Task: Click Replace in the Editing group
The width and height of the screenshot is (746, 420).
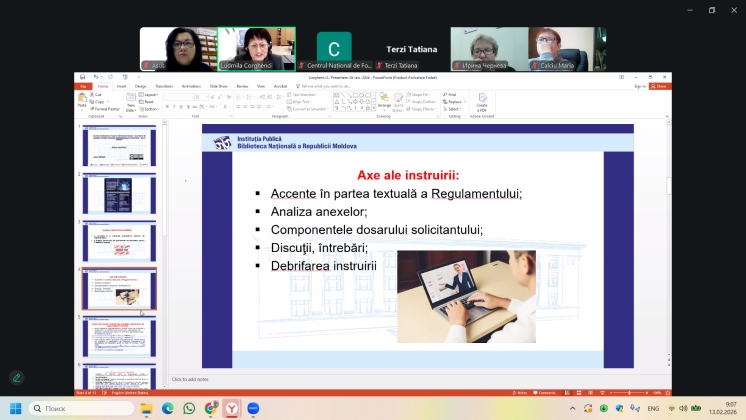Action: [455, 101]
